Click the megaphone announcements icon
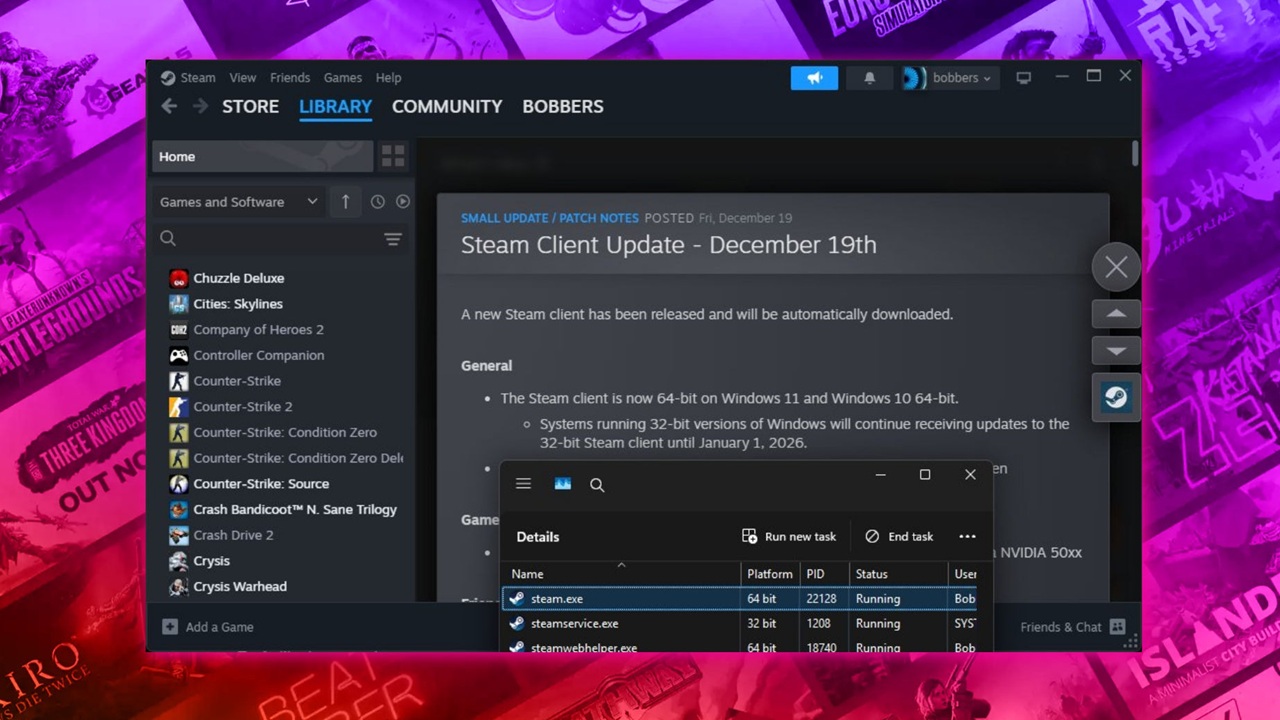This screenshot has width=1280, height=720. 814,78
